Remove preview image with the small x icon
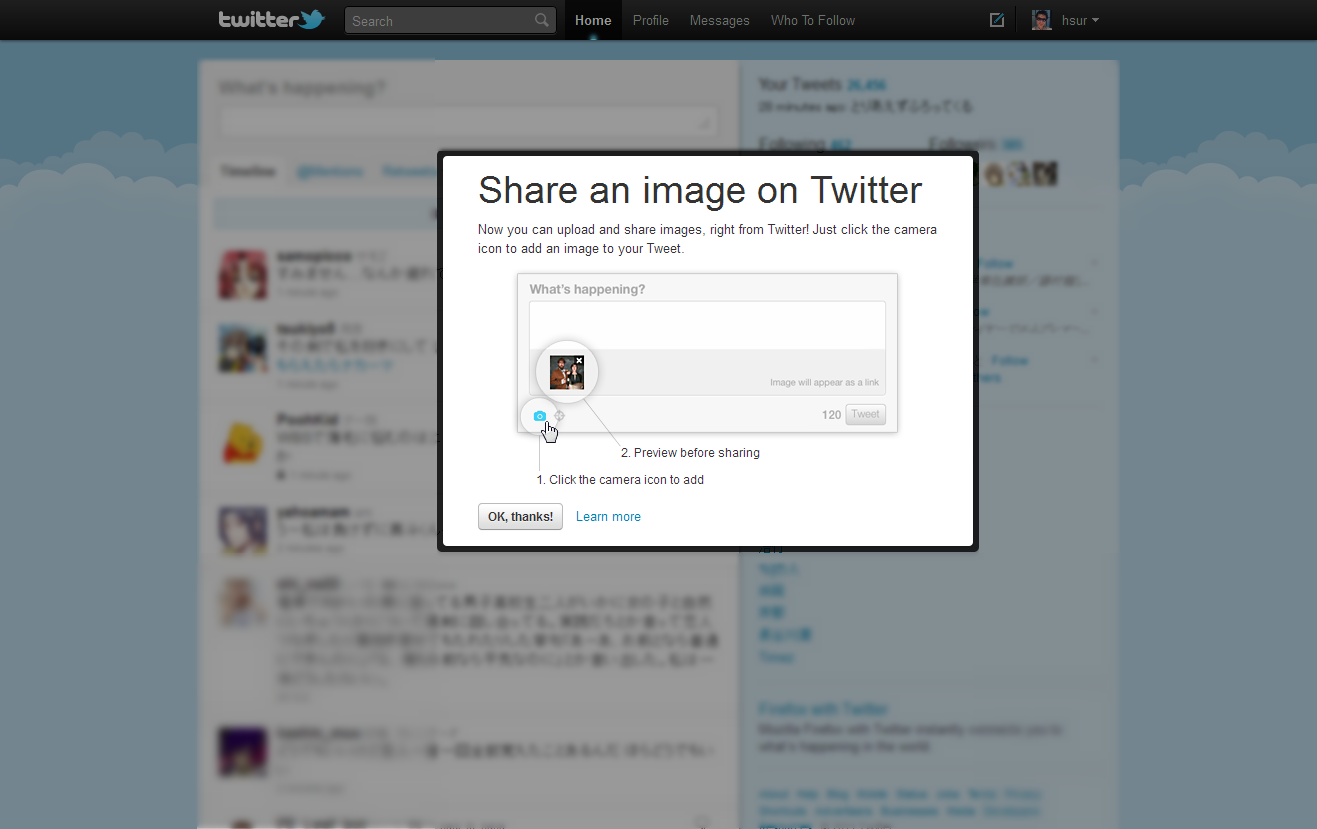Screen dimensions: 1317x829 (579, 360)
